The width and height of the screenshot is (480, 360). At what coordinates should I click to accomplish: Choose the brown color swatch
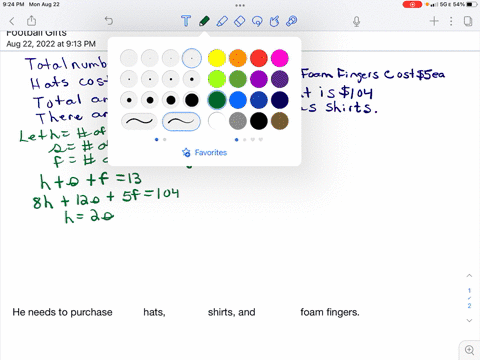(280, 121)
